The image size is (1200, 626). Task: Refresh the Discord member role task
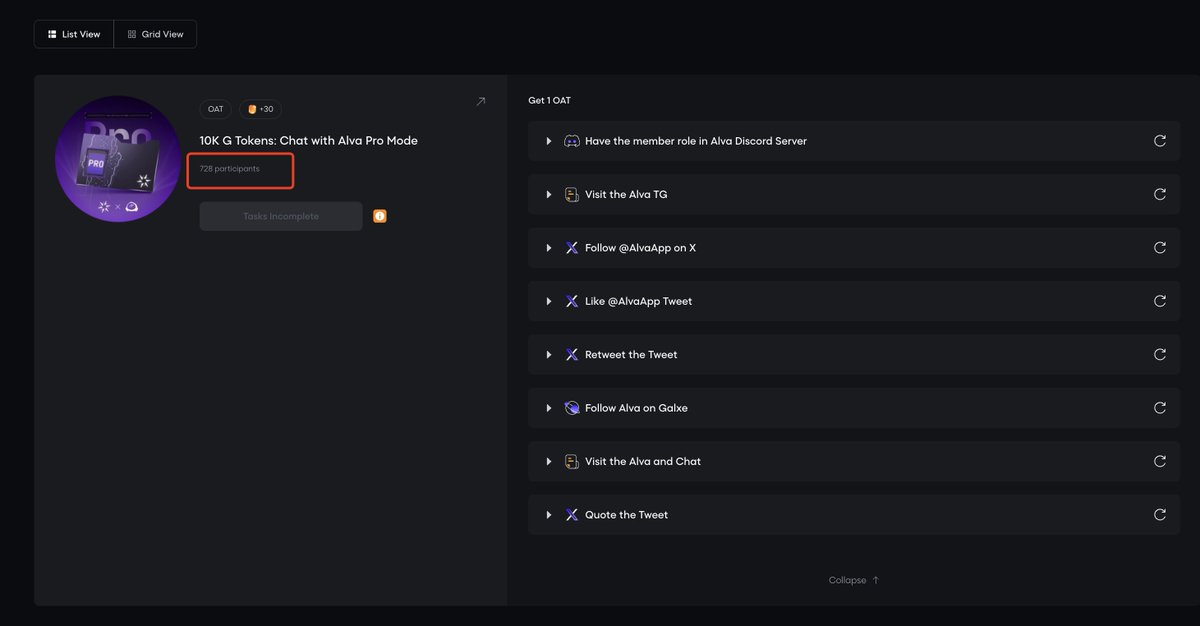coord(1160,141)
